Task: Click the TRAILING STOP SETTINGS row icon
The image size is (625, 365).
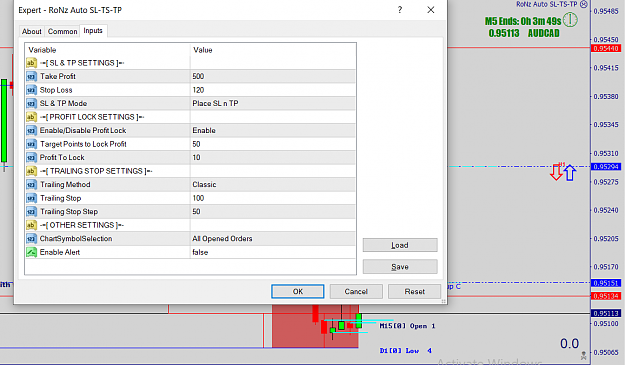Action: click(31, 171)
